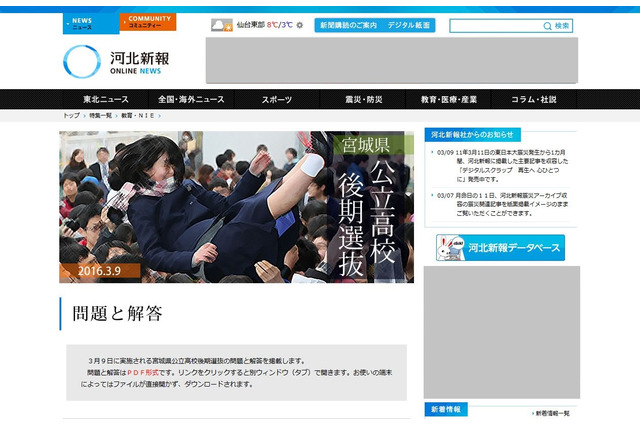Viewport: 640px width, 426px height.
Task: Click the 公立高校後期選抜 hero image
Action: [x=236, y=207]
